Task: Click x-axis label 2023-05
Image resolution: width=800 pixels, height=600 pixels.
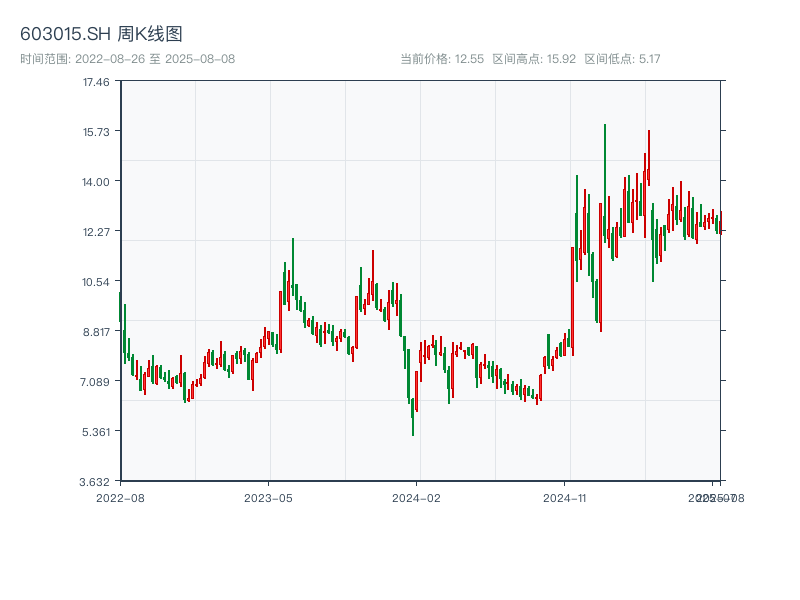Action: pos(268,498)
